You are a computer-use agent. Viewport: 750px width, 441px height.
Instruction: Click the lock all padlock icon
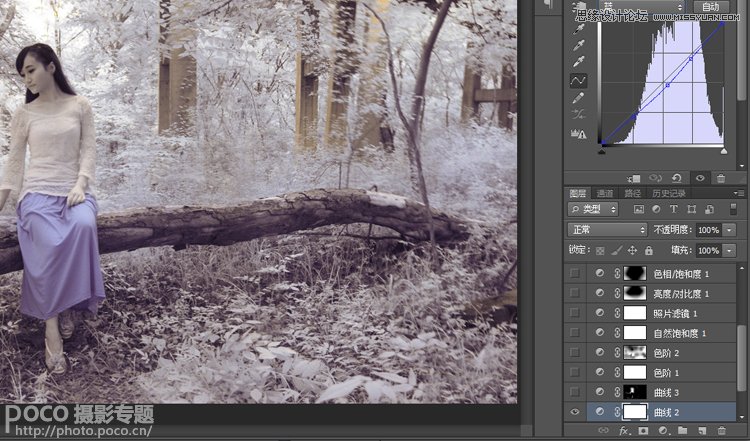[x=648, y=250]
